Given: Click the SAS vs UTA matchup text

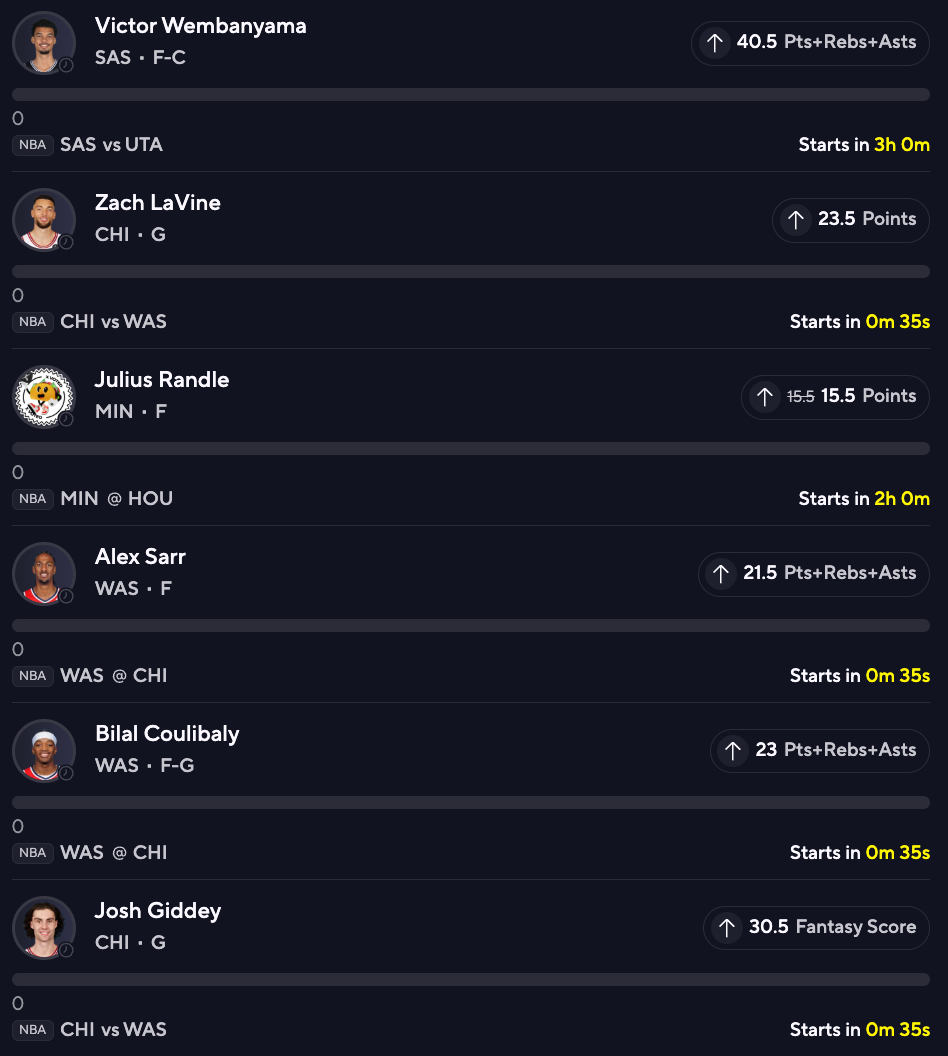Looking at the screenshot, I should (x=111, y=145).
